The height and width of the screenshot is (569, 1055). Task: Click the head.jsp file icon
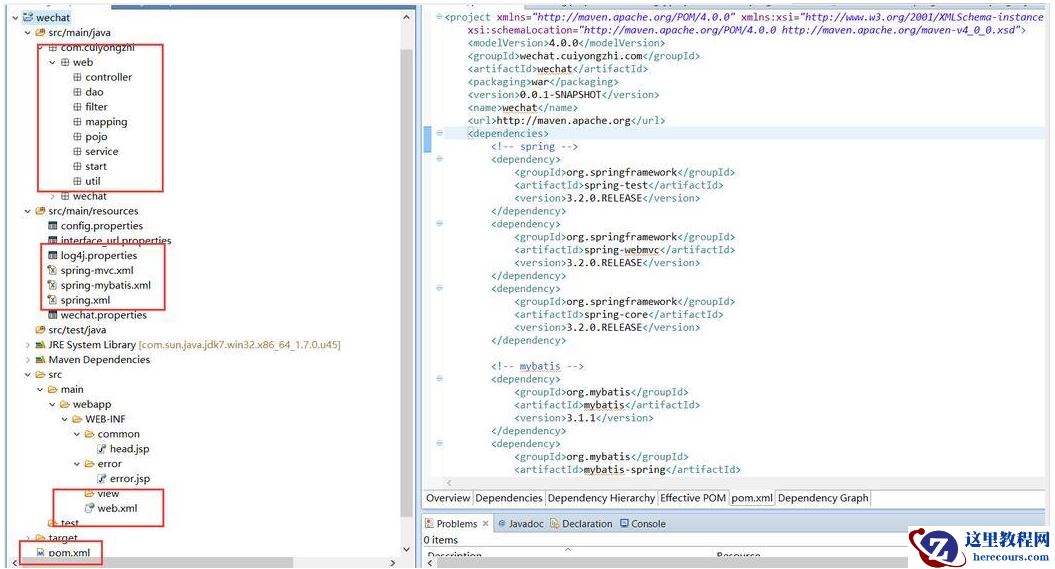pyautogui.click(x=101, y=449)
